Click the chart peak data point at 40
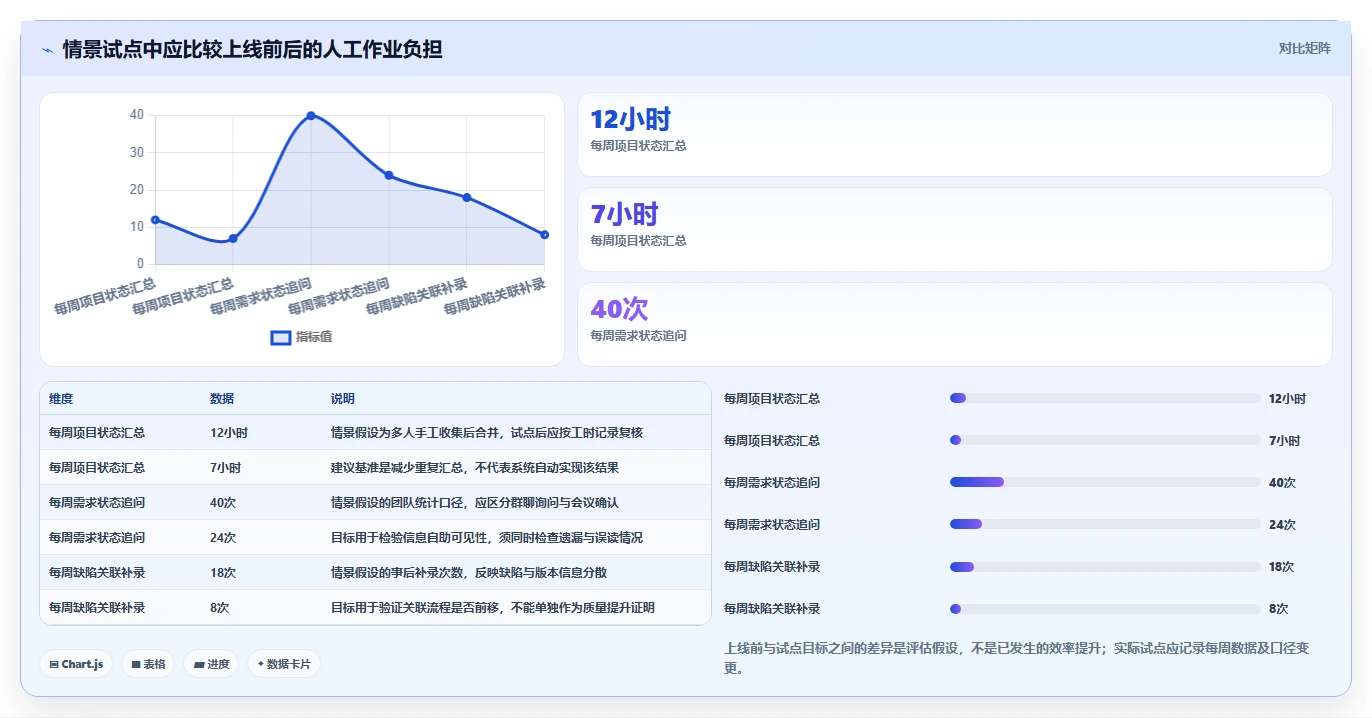Image resolution: width=1372 pixels, height=718 pixels. (x=311, y=116)
